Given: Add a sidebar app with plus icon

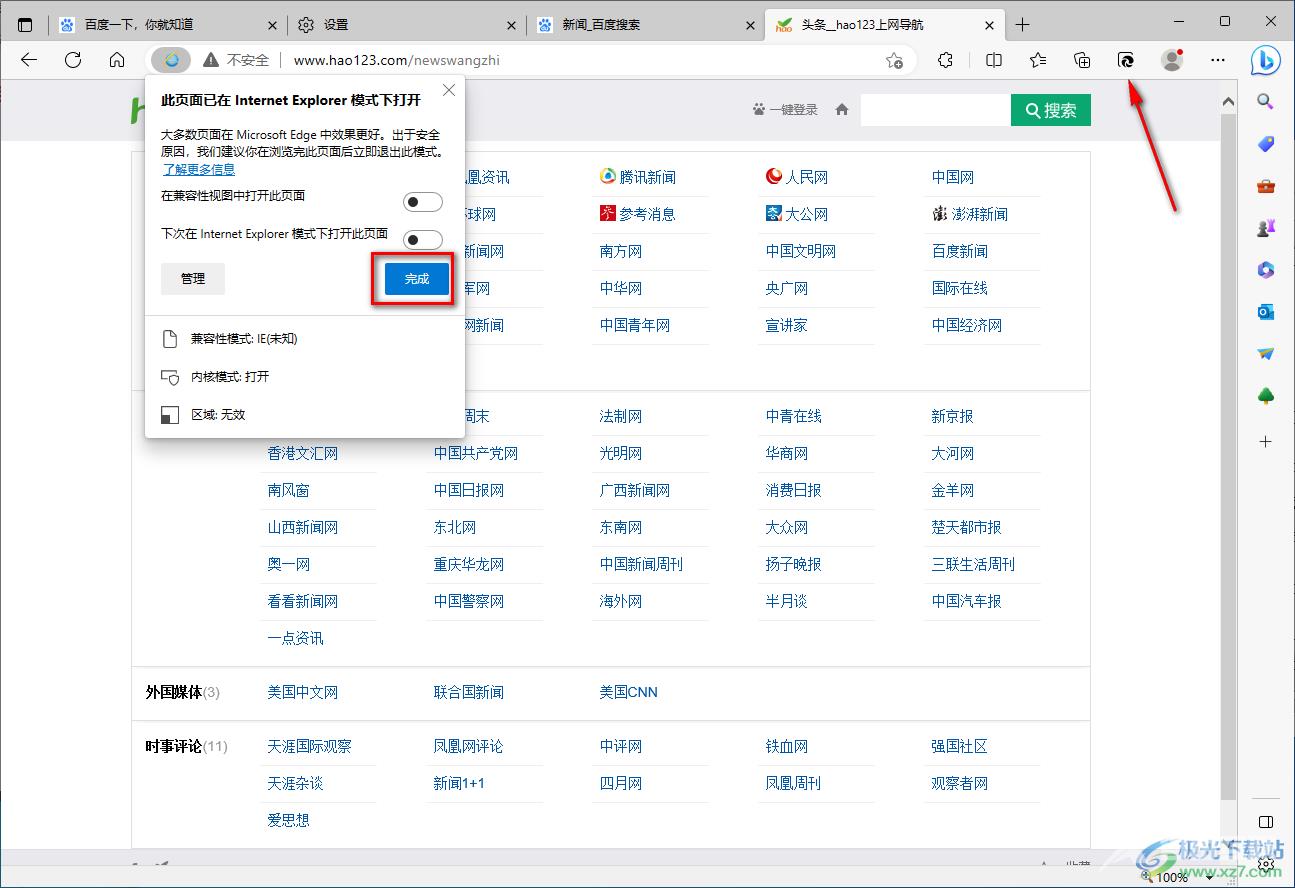Looking at the screenshot, I should [1266, 441].
